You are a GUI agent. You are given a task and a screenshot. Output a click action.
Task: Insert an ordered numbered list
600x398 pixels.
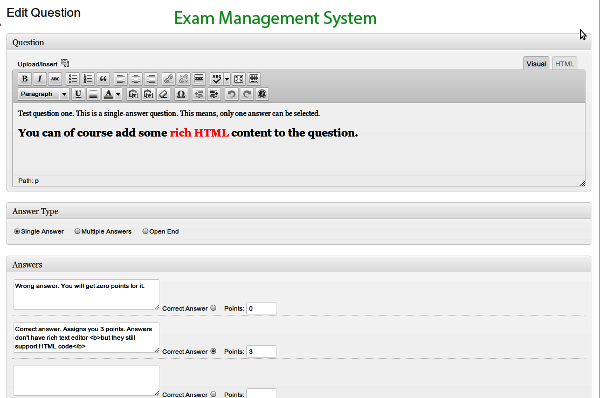(x=88, y=79)
